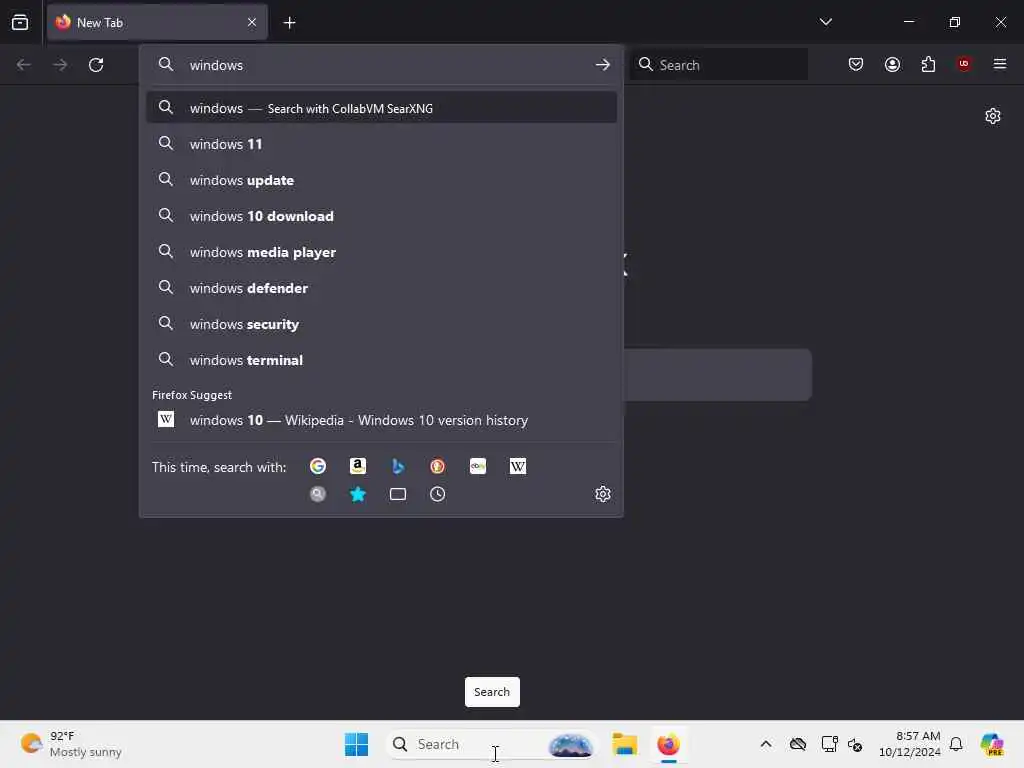
Task: Select the 'windows terminal' suggestion
Action: 382,360
